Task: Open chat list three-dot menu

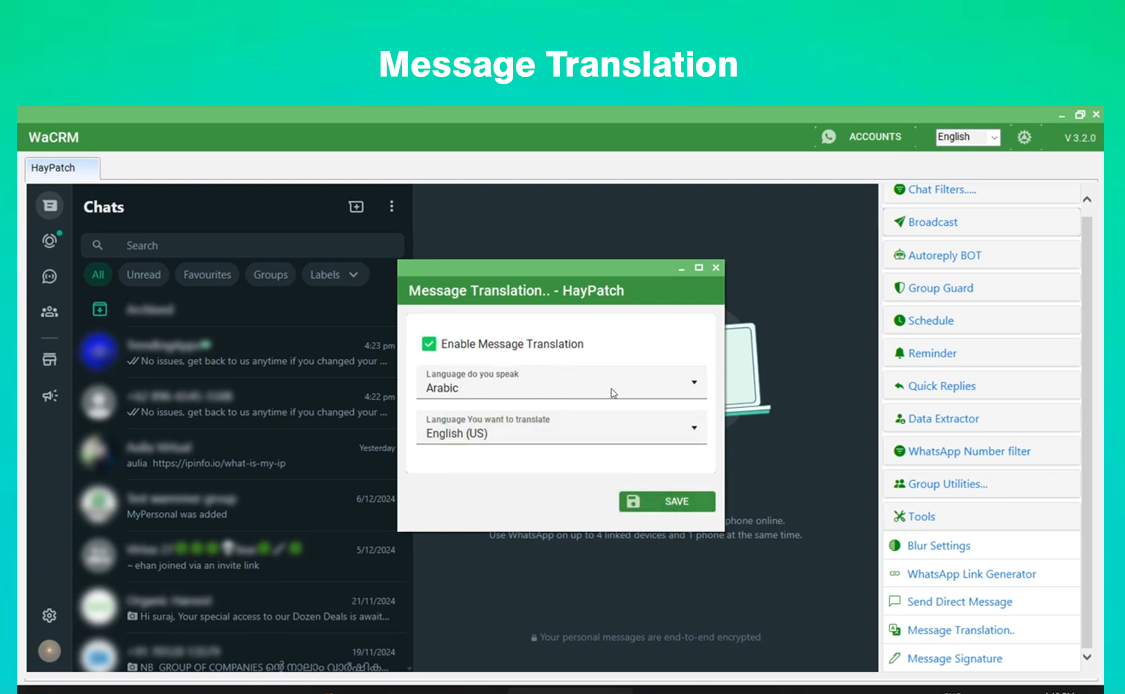Action: pos(391,207)
